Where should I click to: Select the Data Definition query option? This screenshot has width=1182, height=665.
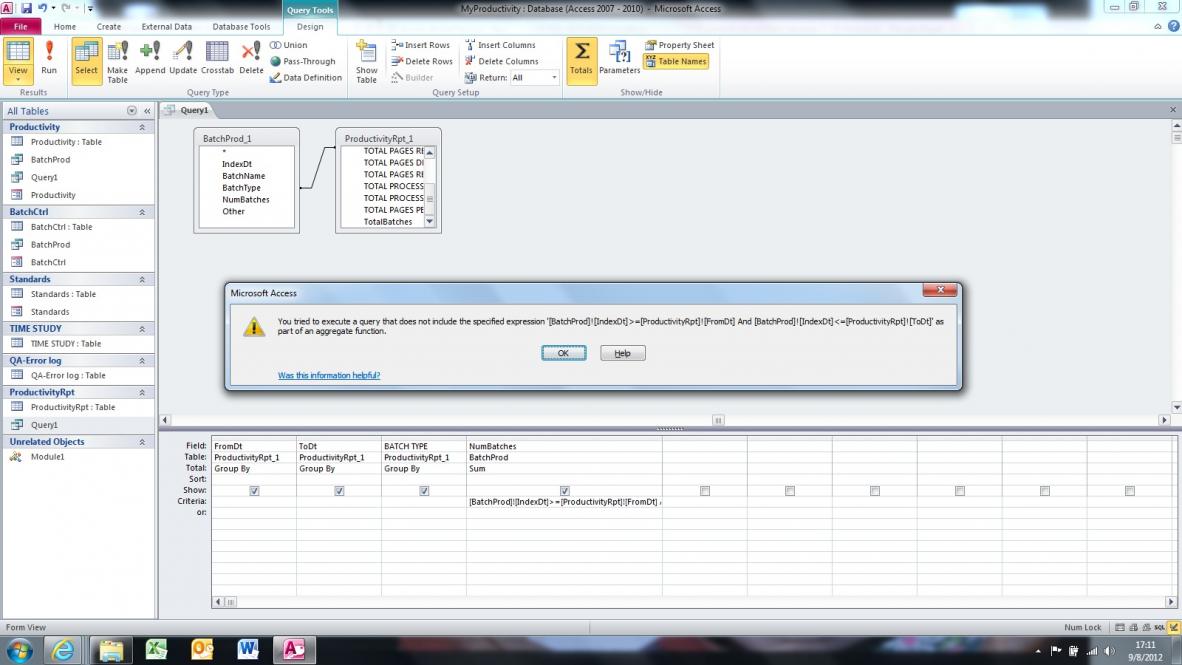[x=305, y=78]
